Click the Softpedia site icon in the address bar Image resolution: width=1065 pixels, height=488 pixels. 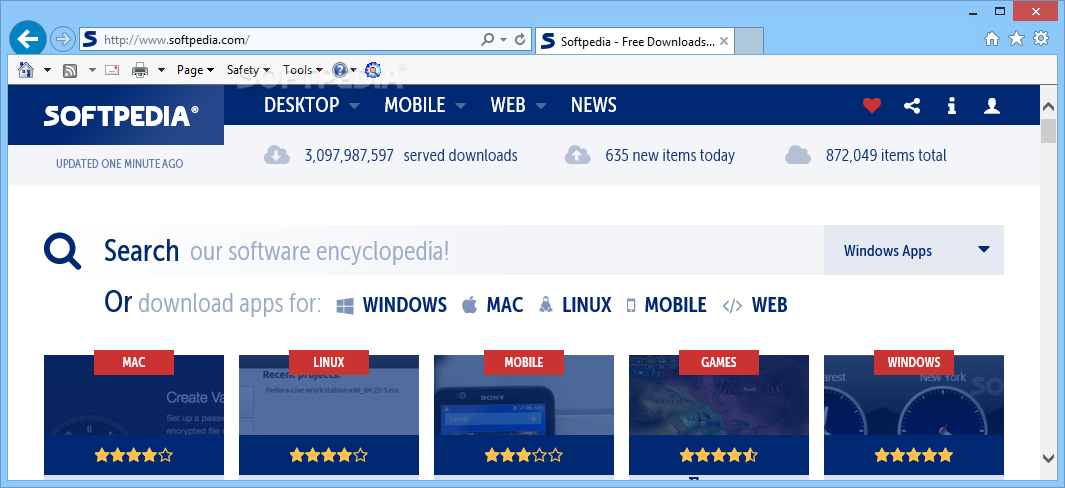pyautogui.click(x=90, y=39)
